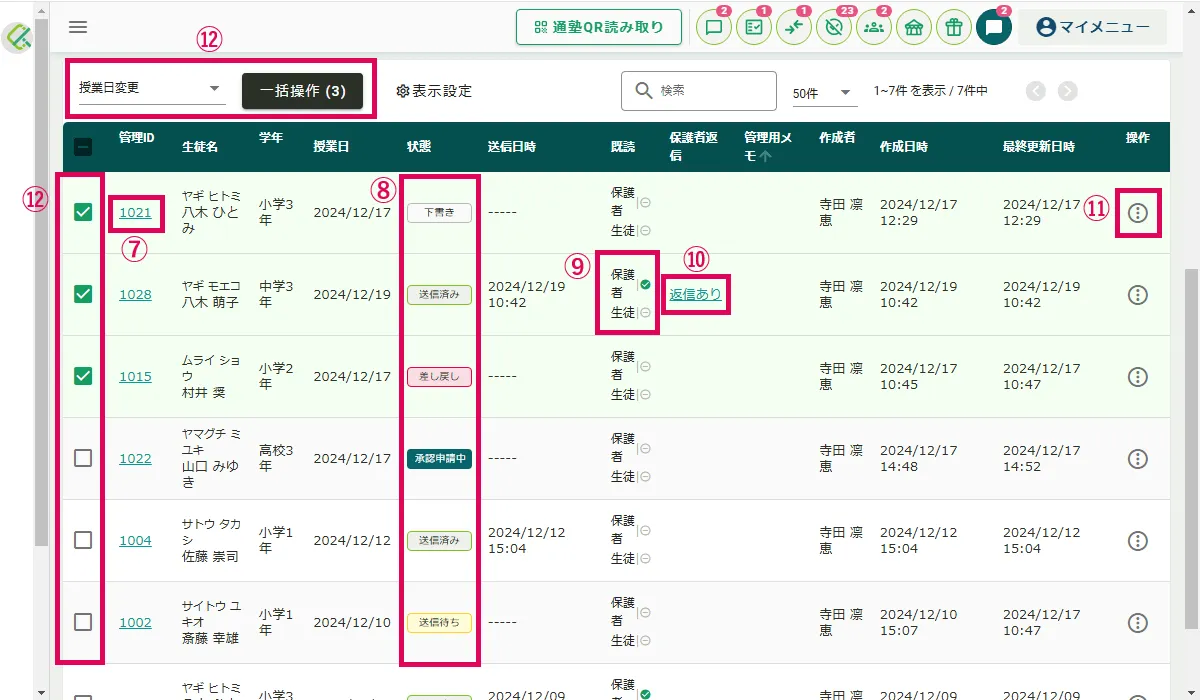Click 管理用メモ sort arrow icon
The image size is (1200, 700).
pyautogui.click(x=767, y=156)
